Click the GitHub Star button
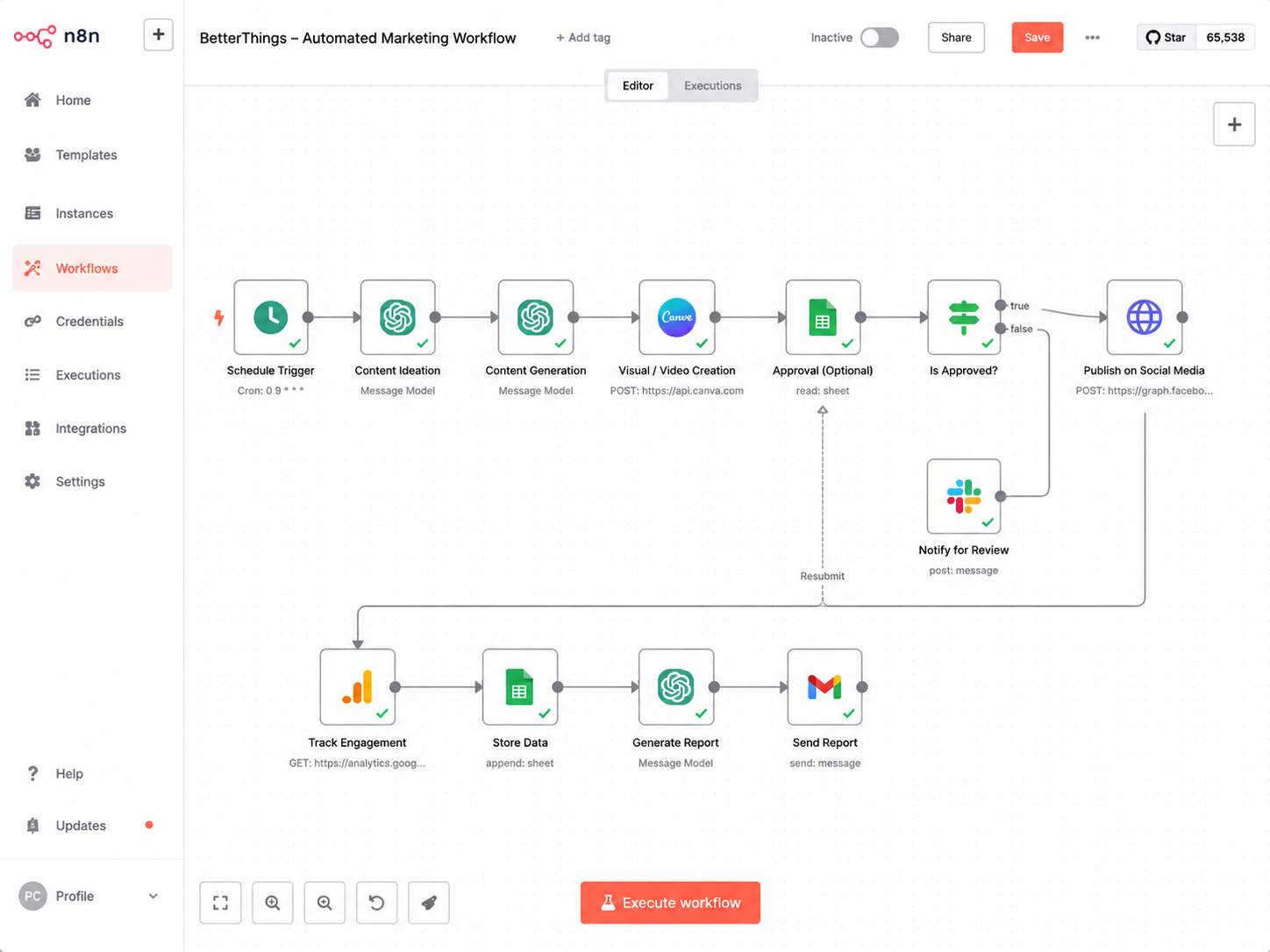Image resolution: width=1270 pixels, height=952 pixels. coord(1167,38)
